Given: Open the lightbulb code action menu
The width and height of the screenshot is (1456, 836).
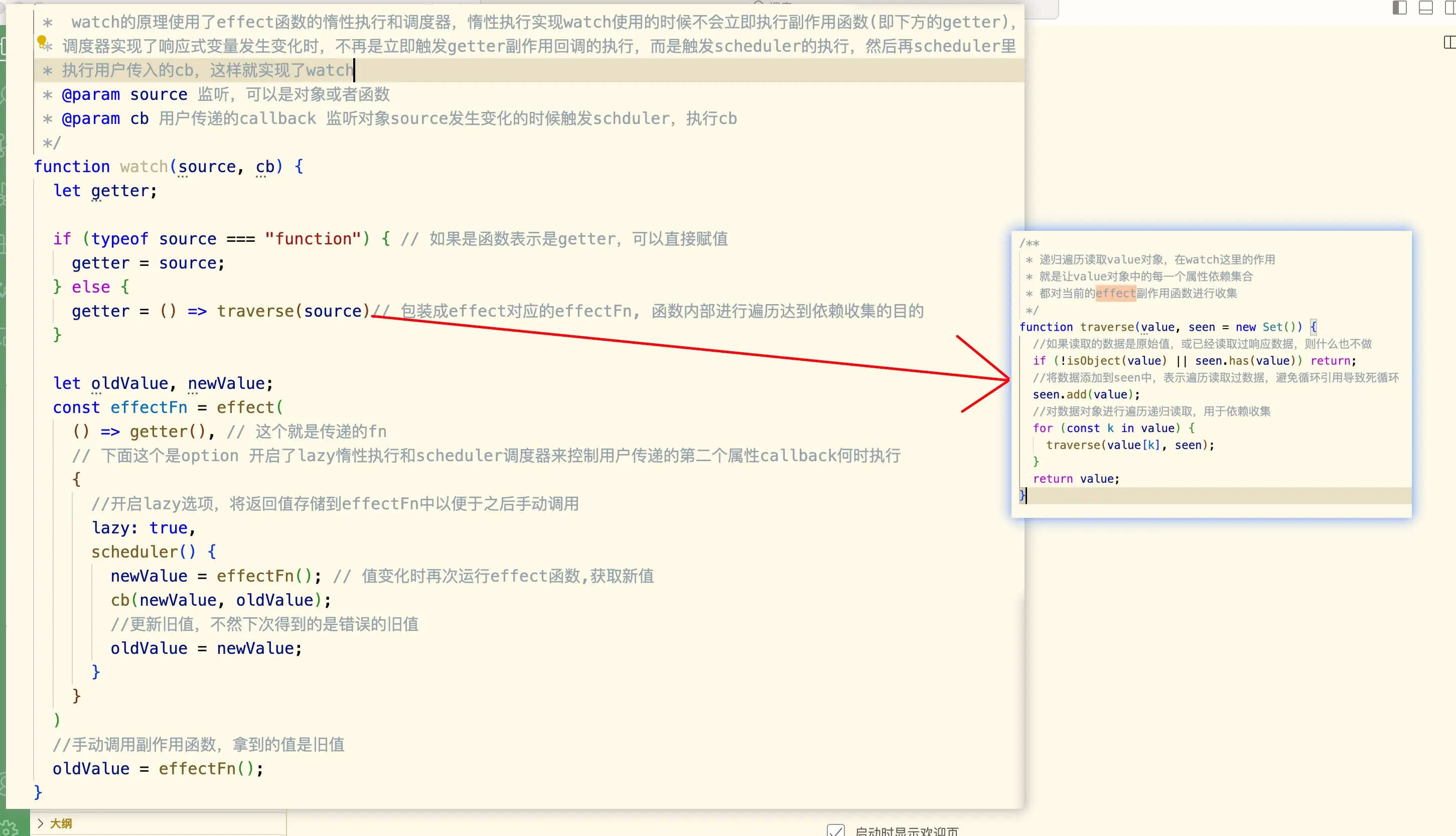Looking at the screenshot, I should tap(42, 41).
